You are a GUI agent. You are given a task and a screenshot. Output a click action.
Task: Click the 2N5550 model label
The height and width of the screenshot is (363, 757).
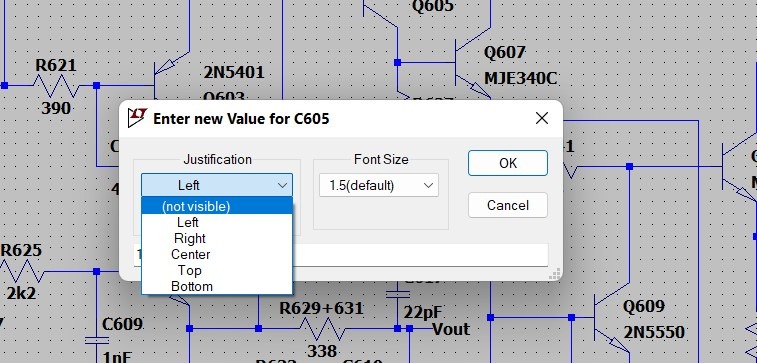coord(654,332)
